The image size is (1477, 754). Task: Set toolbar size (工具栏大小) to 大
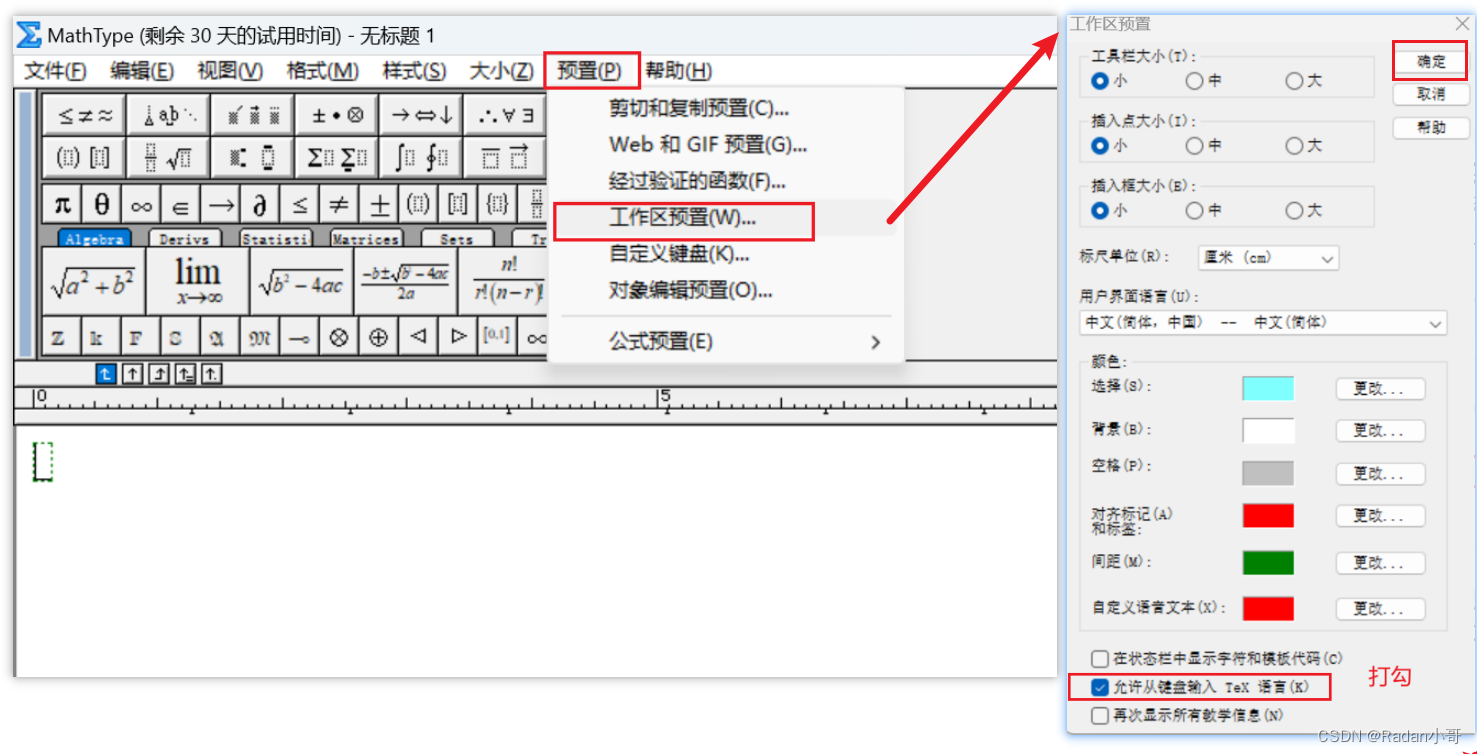click(x=1304, y=80)
